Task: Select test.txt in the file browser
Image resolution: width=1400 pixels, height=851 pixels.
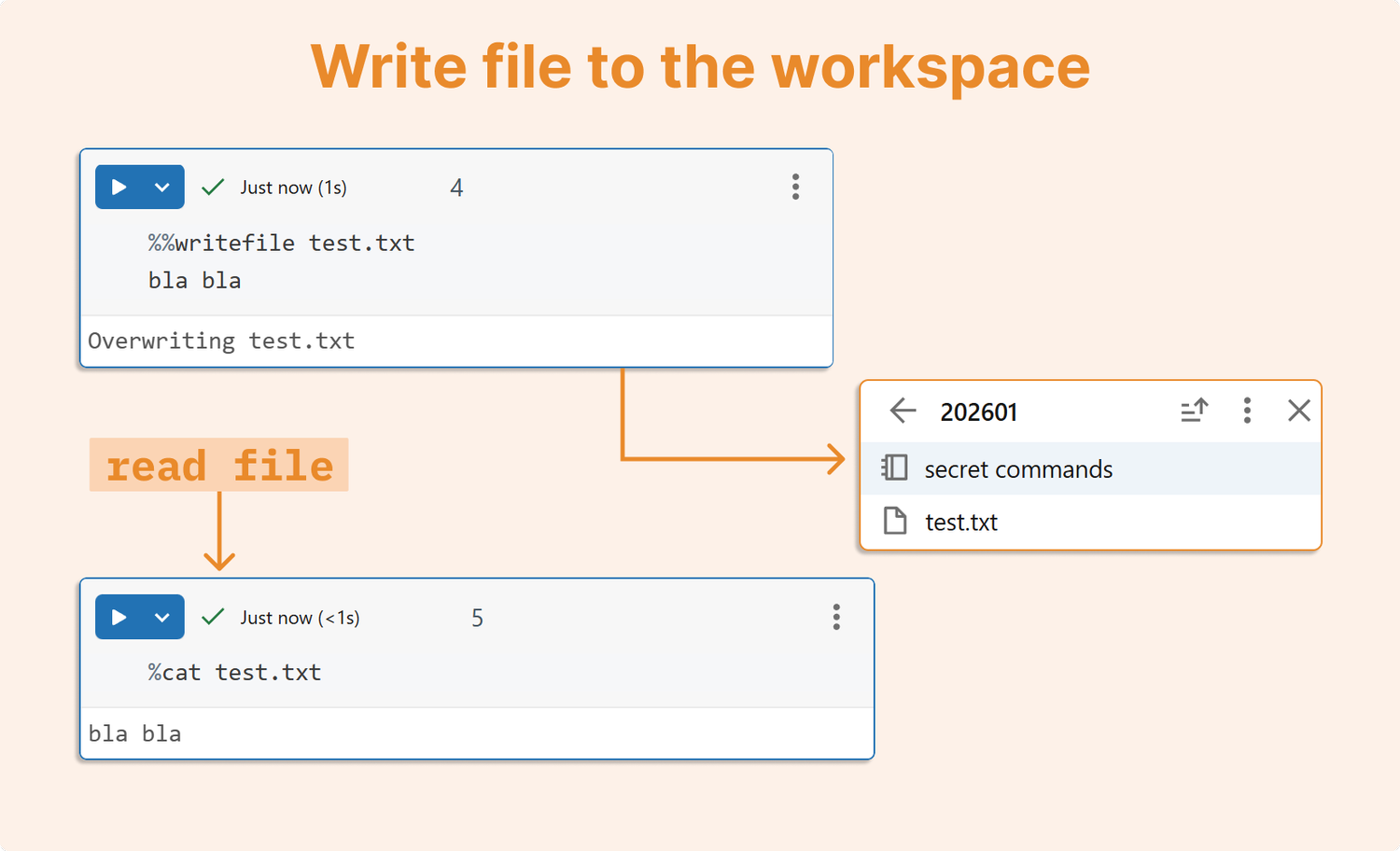Action: [x=961, y=522]
